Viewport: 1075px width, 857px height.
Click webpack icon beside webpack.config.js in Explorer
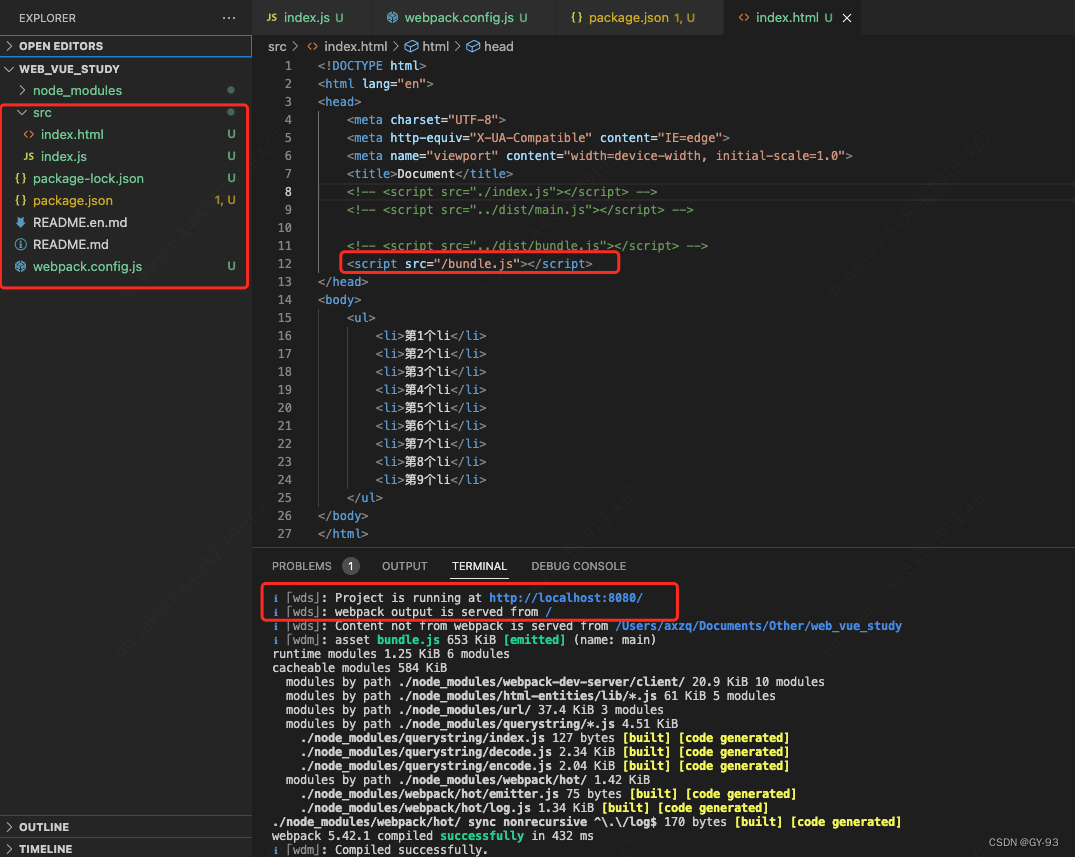pos(21,266)
